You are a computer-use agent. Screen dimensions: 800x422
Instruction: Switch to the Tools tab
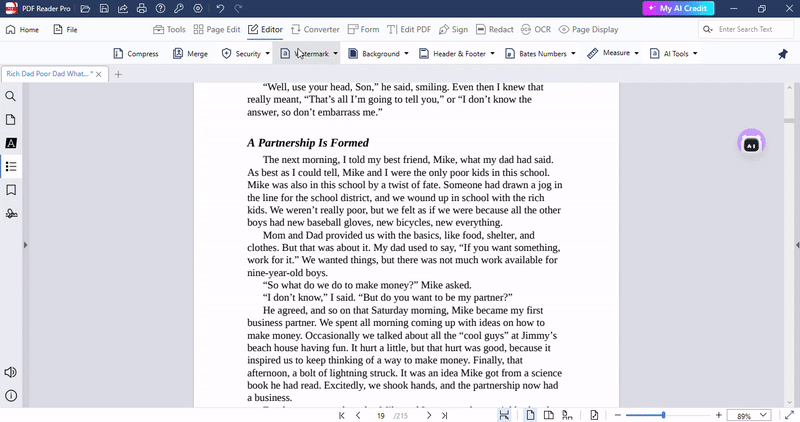pos(169,30)
